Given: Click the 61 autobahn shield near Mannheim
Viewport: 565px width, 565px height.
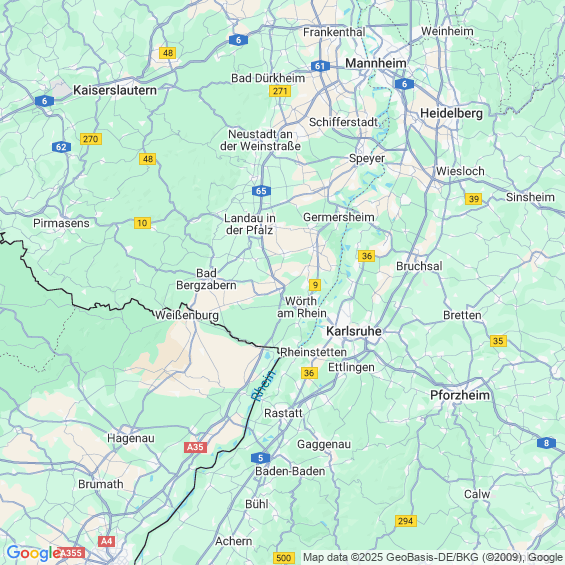Looking at the screenshot, I should pos(320,66).
